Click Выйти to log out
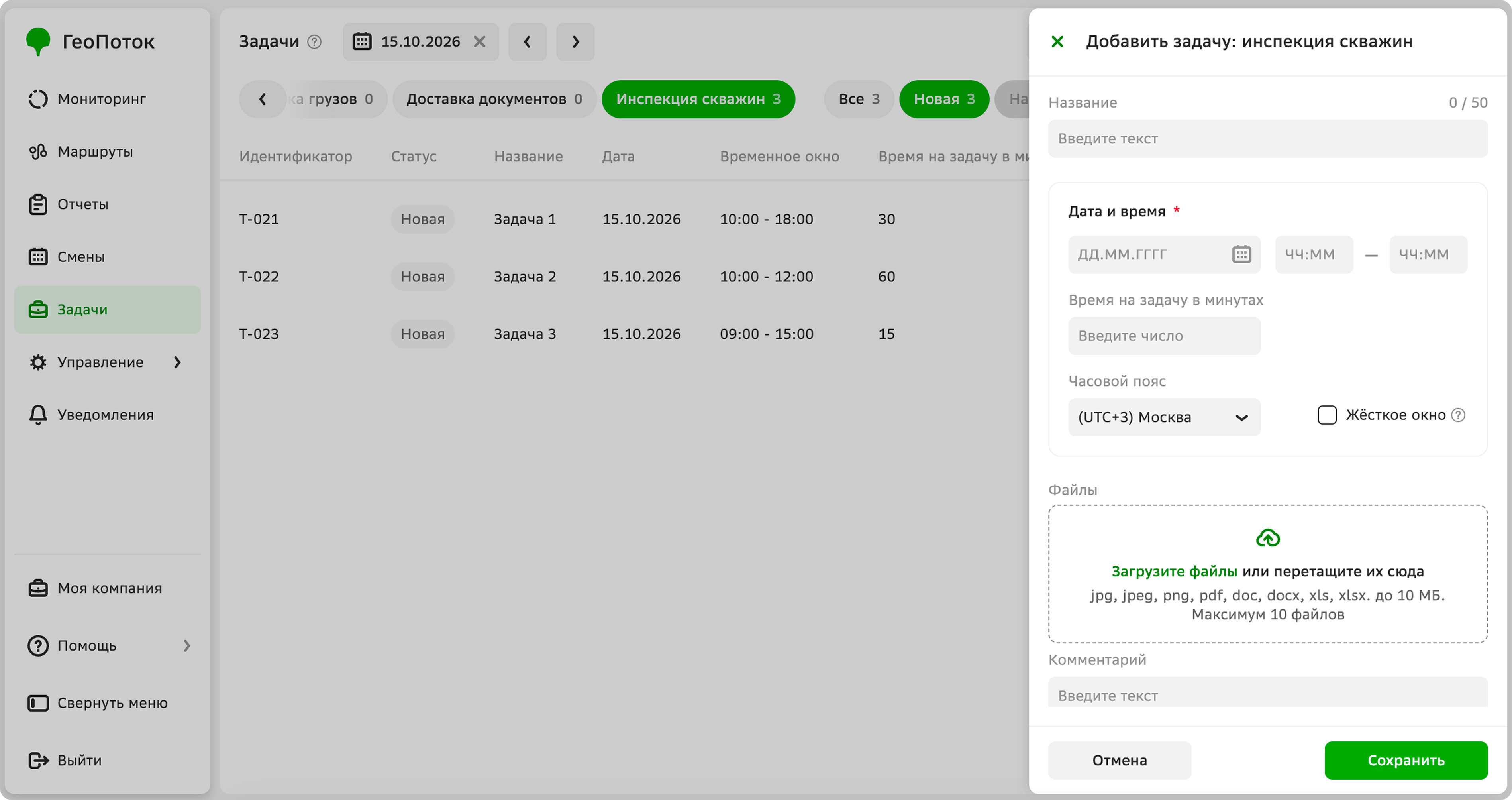The image size is (1512, 800). [108, 760]
